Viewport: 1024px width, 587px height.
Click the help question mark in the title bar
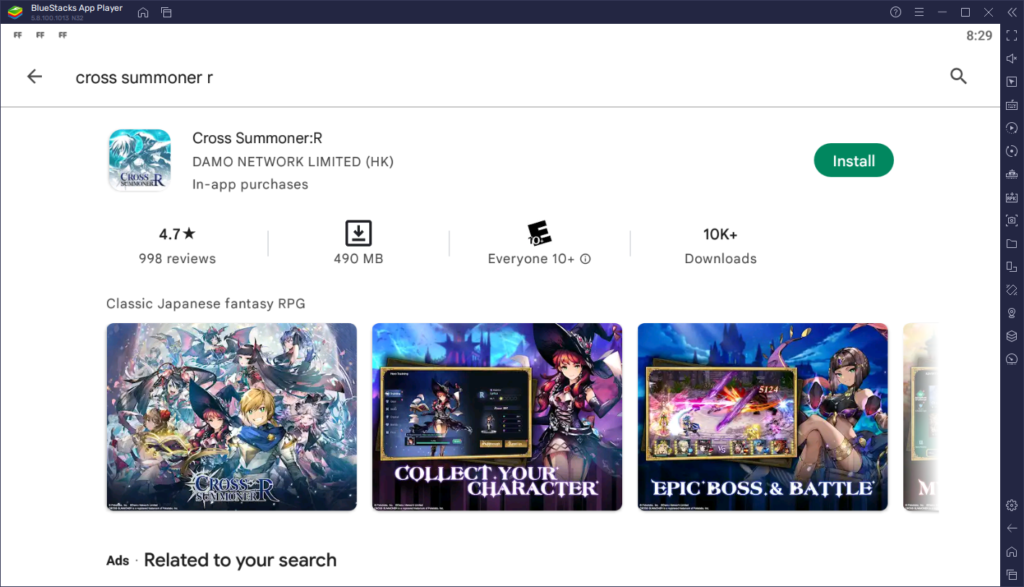coord(893,12)
